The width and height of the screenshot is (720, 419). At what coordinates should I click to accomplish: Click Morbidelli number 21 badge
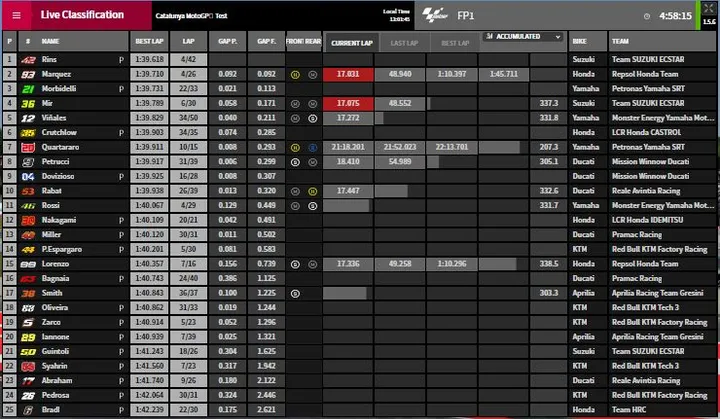28,89
